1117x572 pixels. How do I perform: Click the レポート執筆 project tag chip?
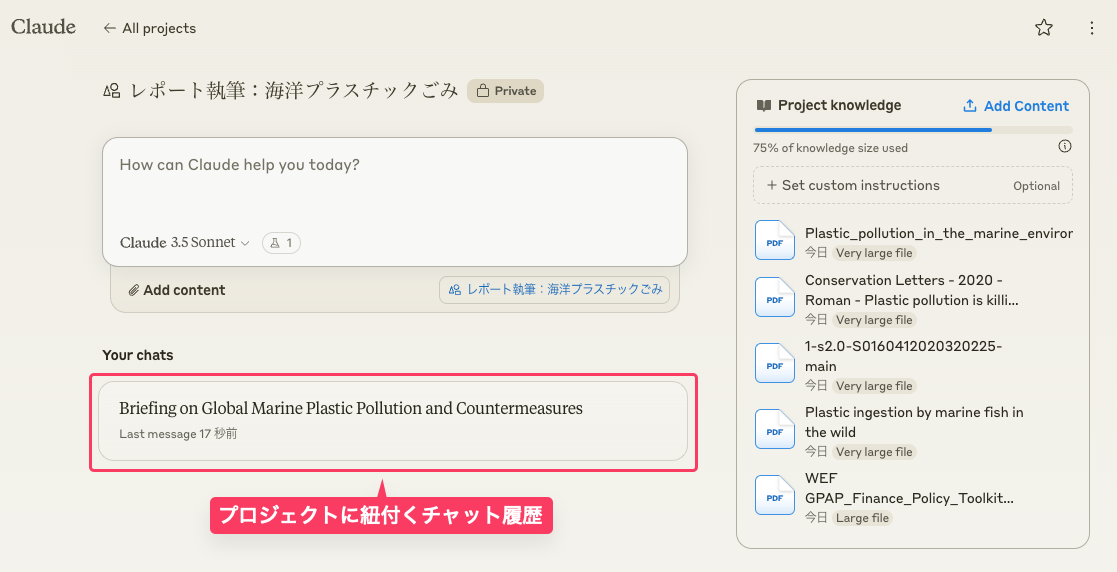click(x=554, y=290)
